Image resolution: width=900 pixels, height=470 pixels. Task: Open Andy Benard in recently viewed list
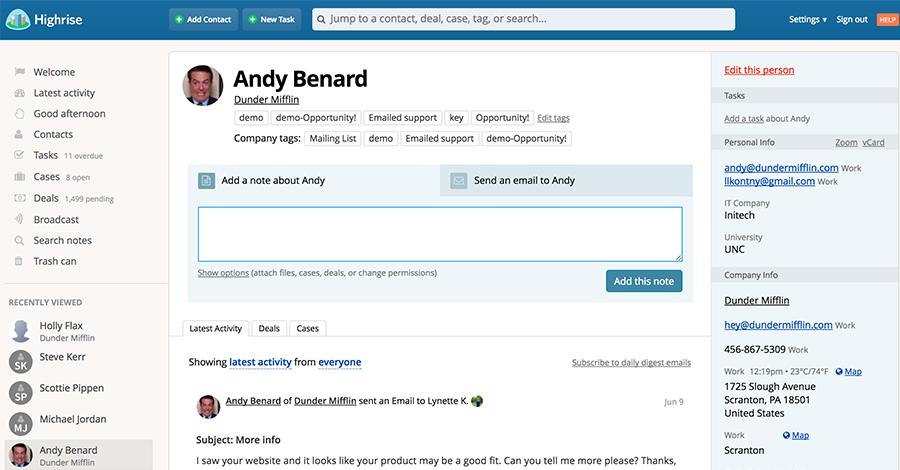click(x=79, y=455)
